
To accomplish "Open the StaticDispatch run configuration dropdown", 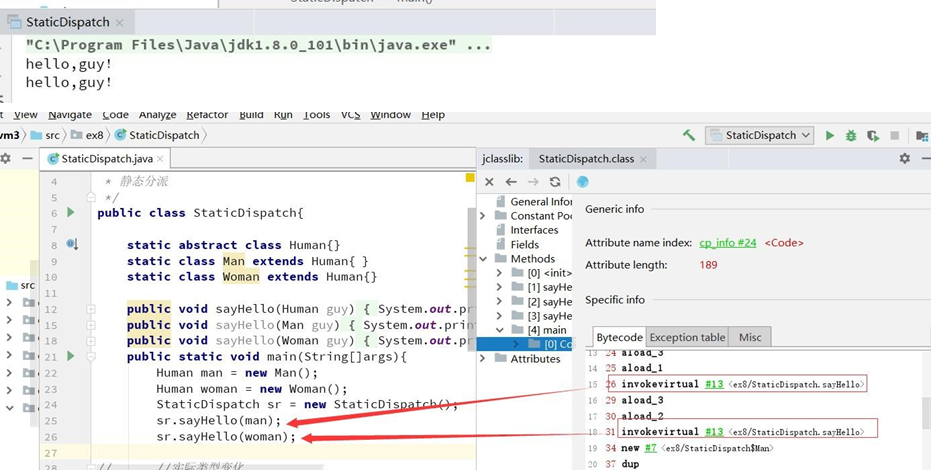I will point(759,135).
